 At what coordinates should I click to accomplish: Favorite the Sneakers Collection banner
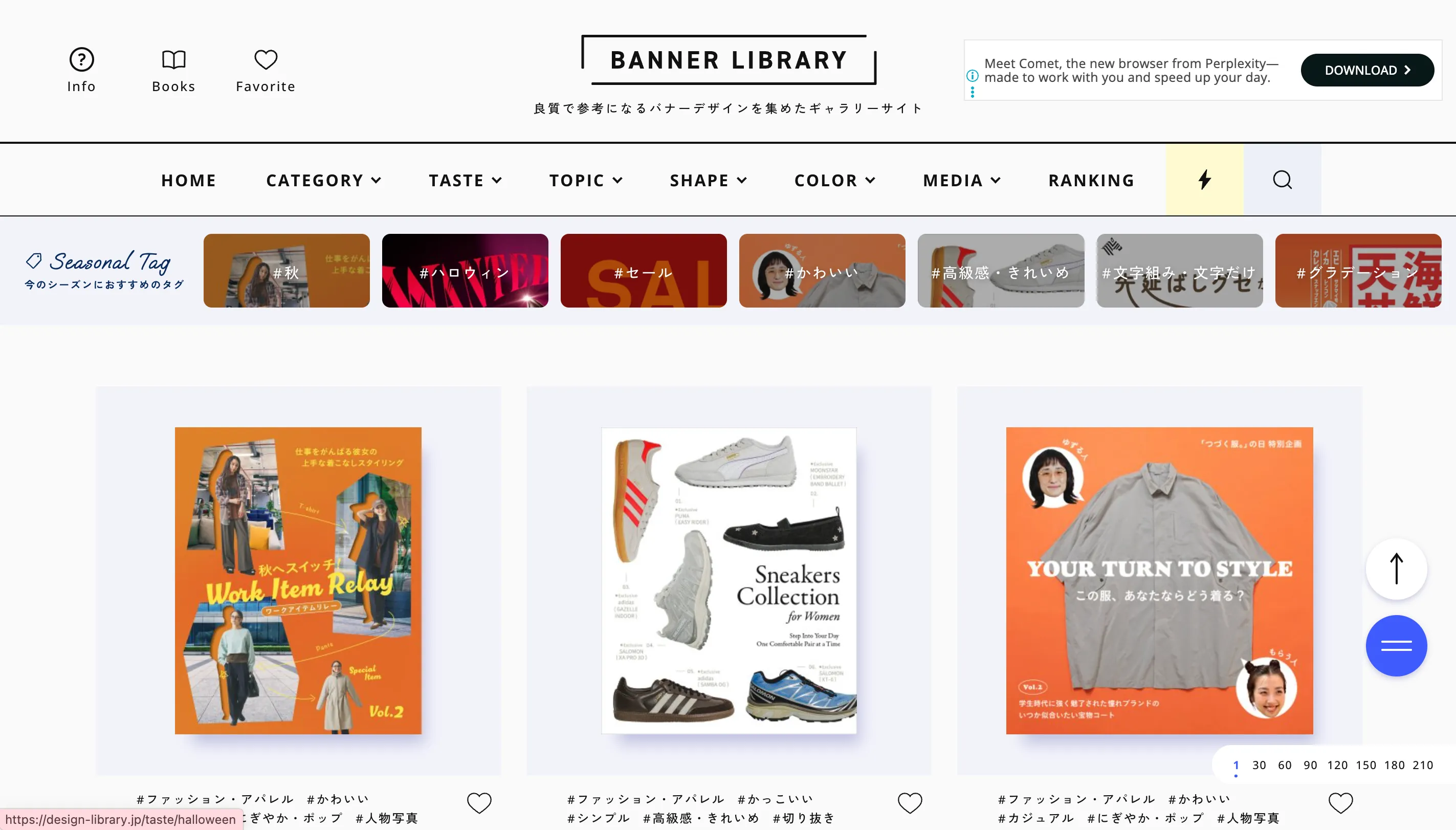pos(910,803)
